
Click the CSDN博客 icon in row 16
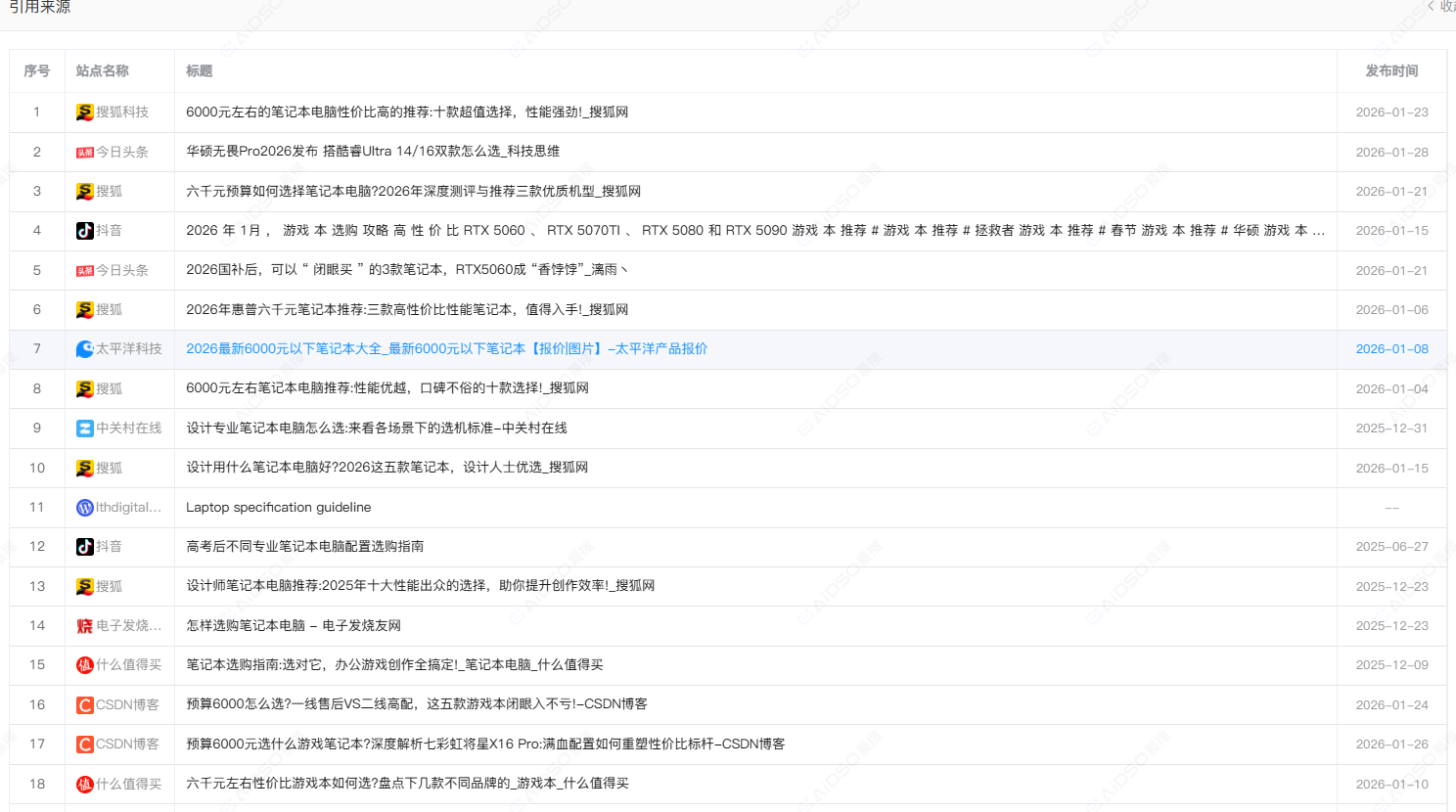click(x=85, y=705)
